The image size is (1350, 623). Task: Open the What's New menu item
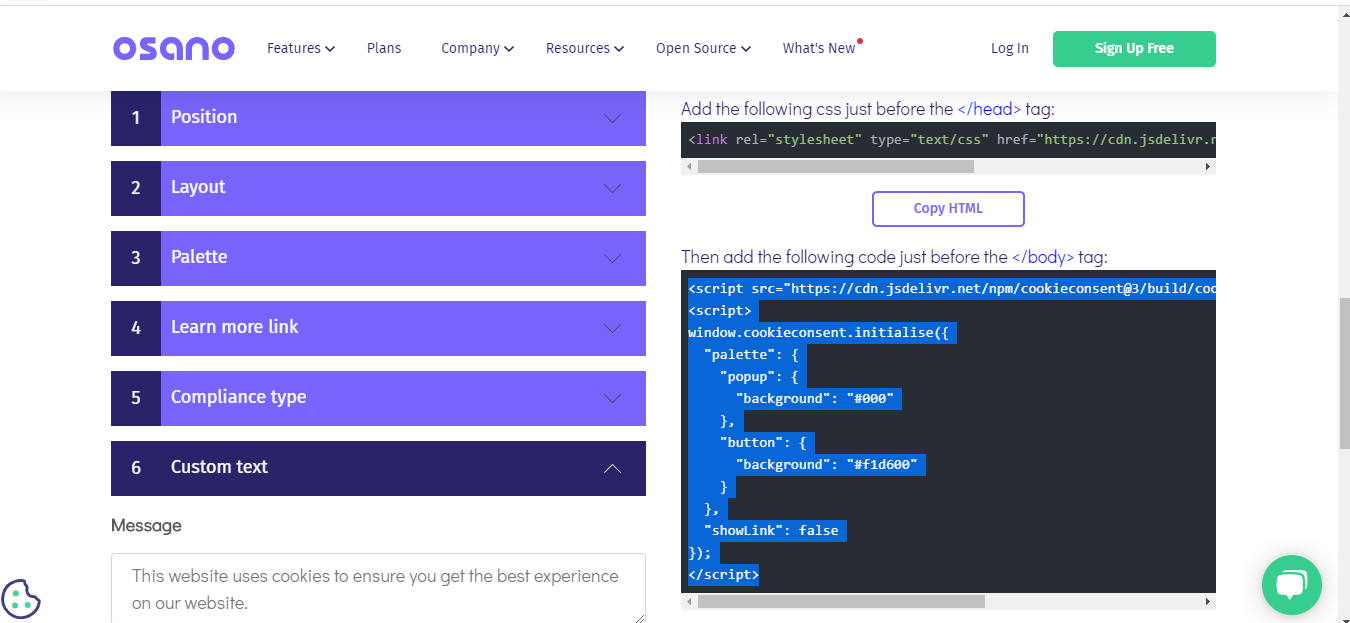[820, 48]
